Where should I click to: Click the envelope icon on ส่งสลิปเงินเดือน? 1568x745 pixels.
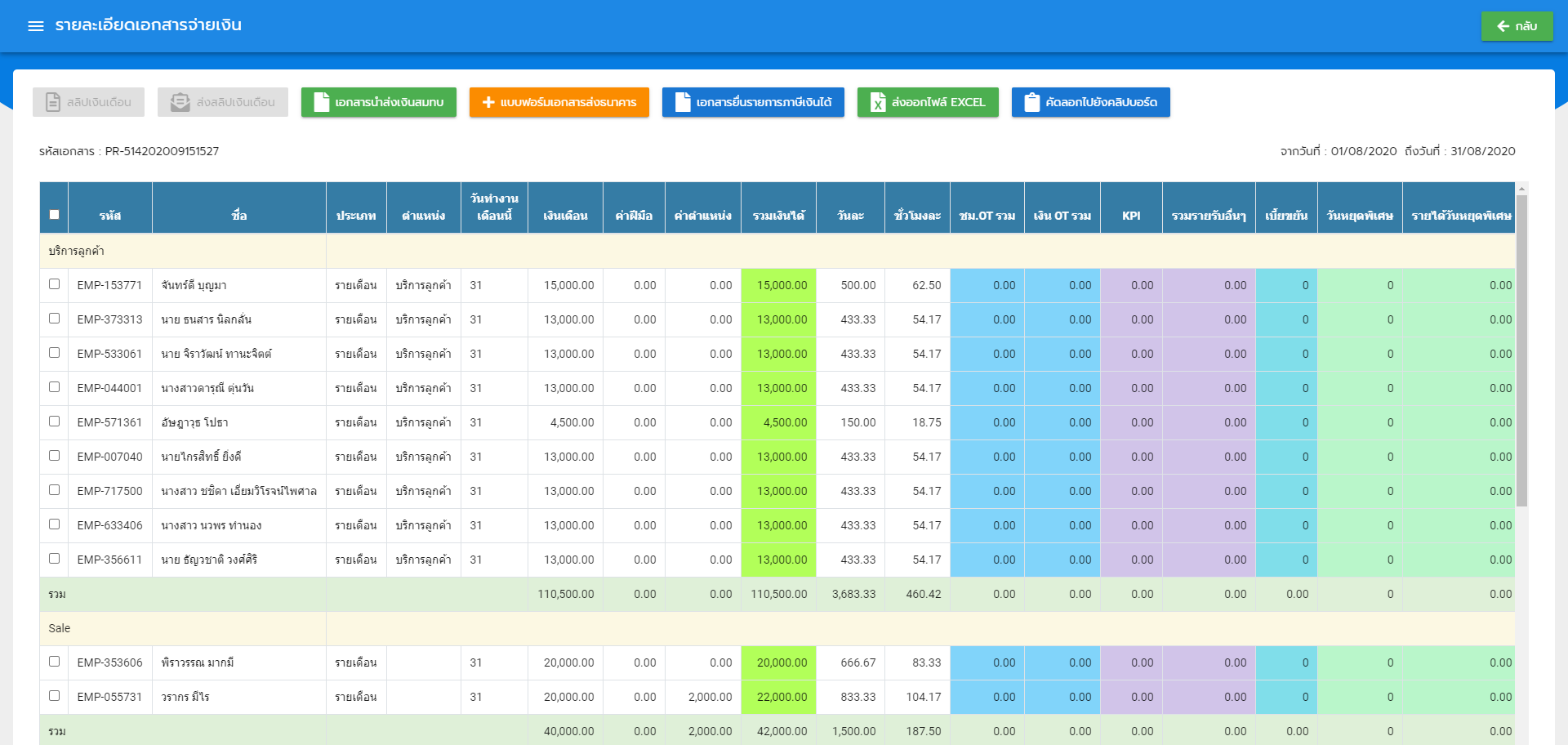point(180,102)
